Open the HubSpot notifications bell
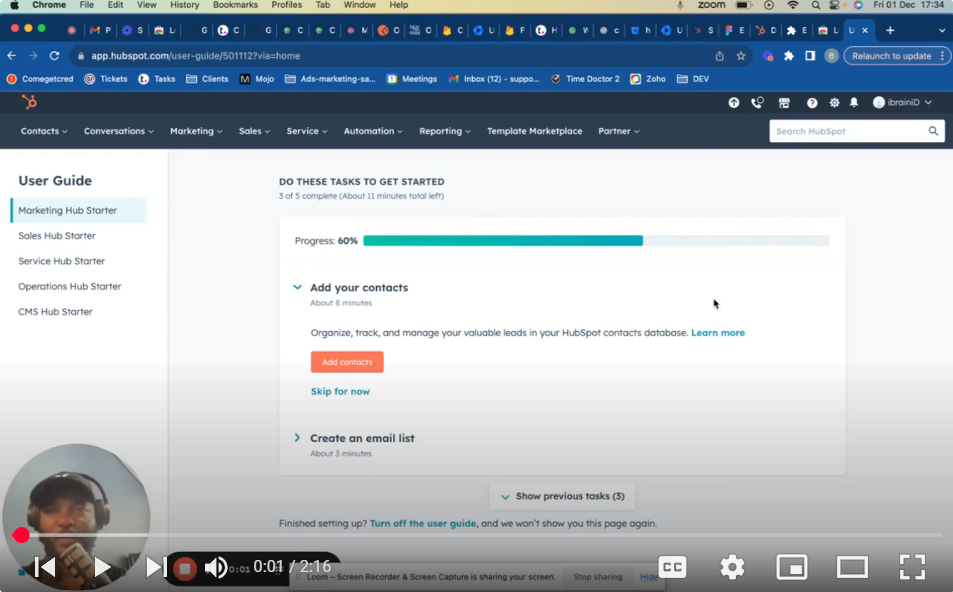Viewport: 953px width, 592px height. coord(854,103)
